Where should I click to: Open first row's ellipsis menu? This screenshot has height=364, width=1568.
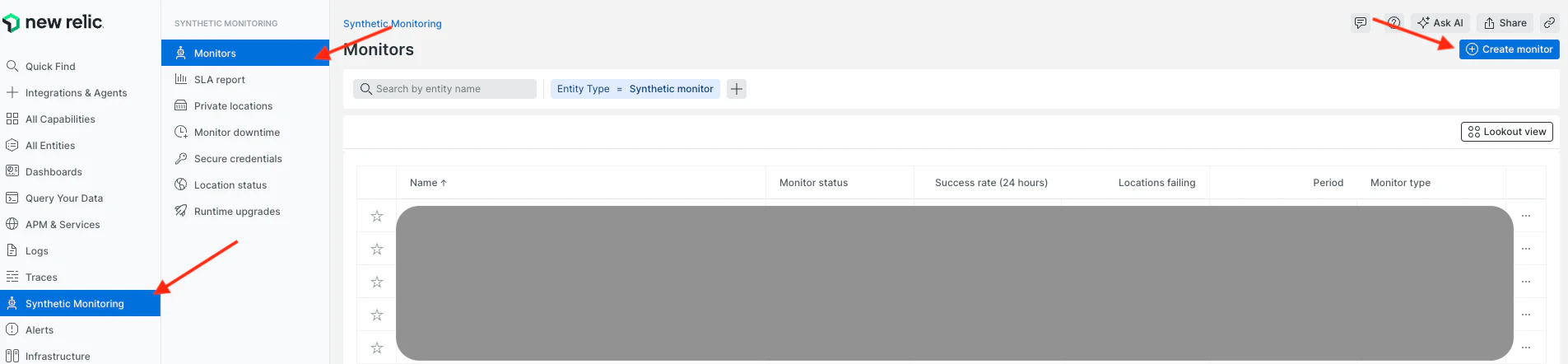pyautogui.click(x=1526, y=216)
